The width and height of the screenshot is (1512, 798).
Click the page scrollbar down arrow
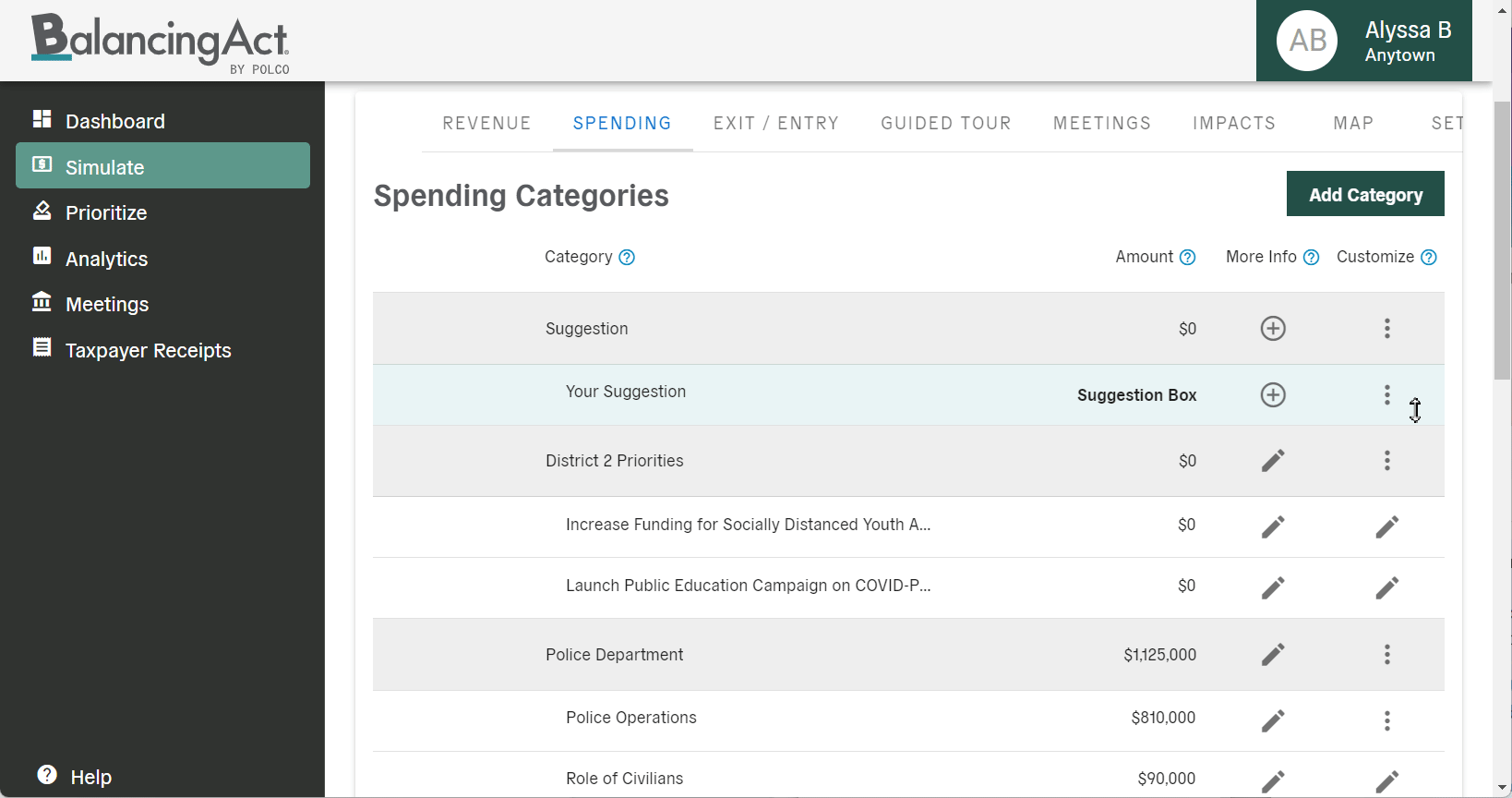click(1503, 788)
